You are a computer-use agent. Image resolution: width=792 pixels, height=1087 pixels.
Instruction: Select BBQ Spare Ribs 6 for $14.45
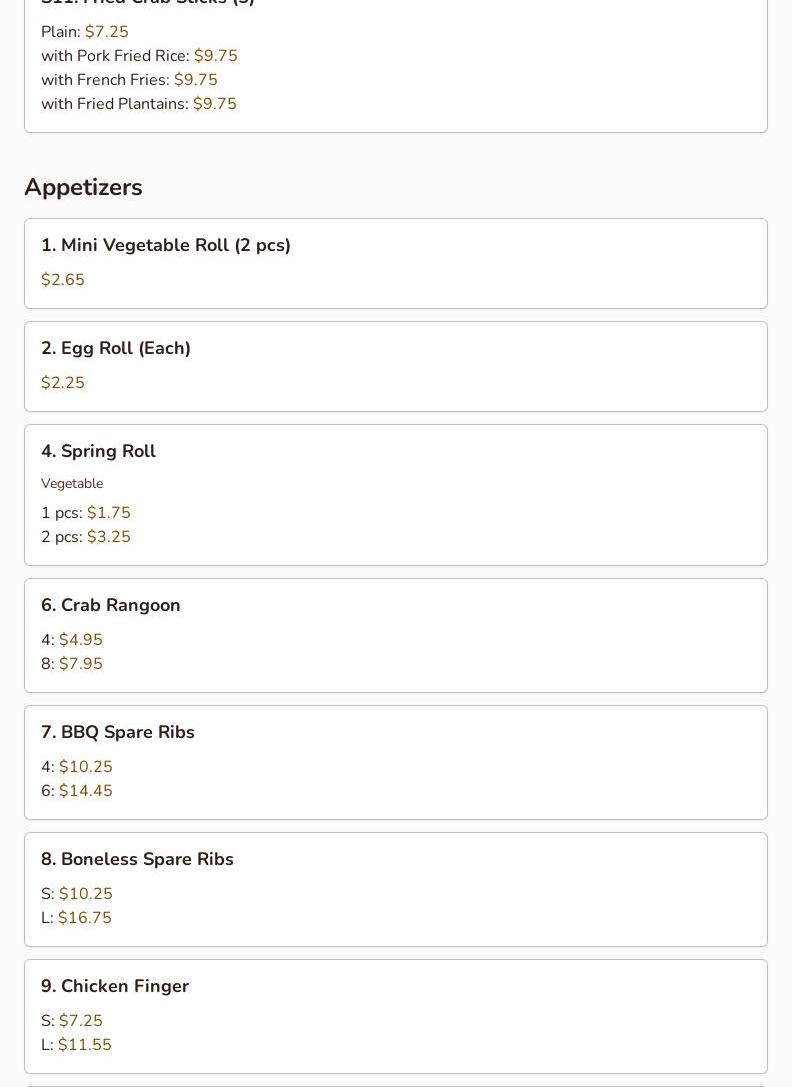[x=77, y=790]
